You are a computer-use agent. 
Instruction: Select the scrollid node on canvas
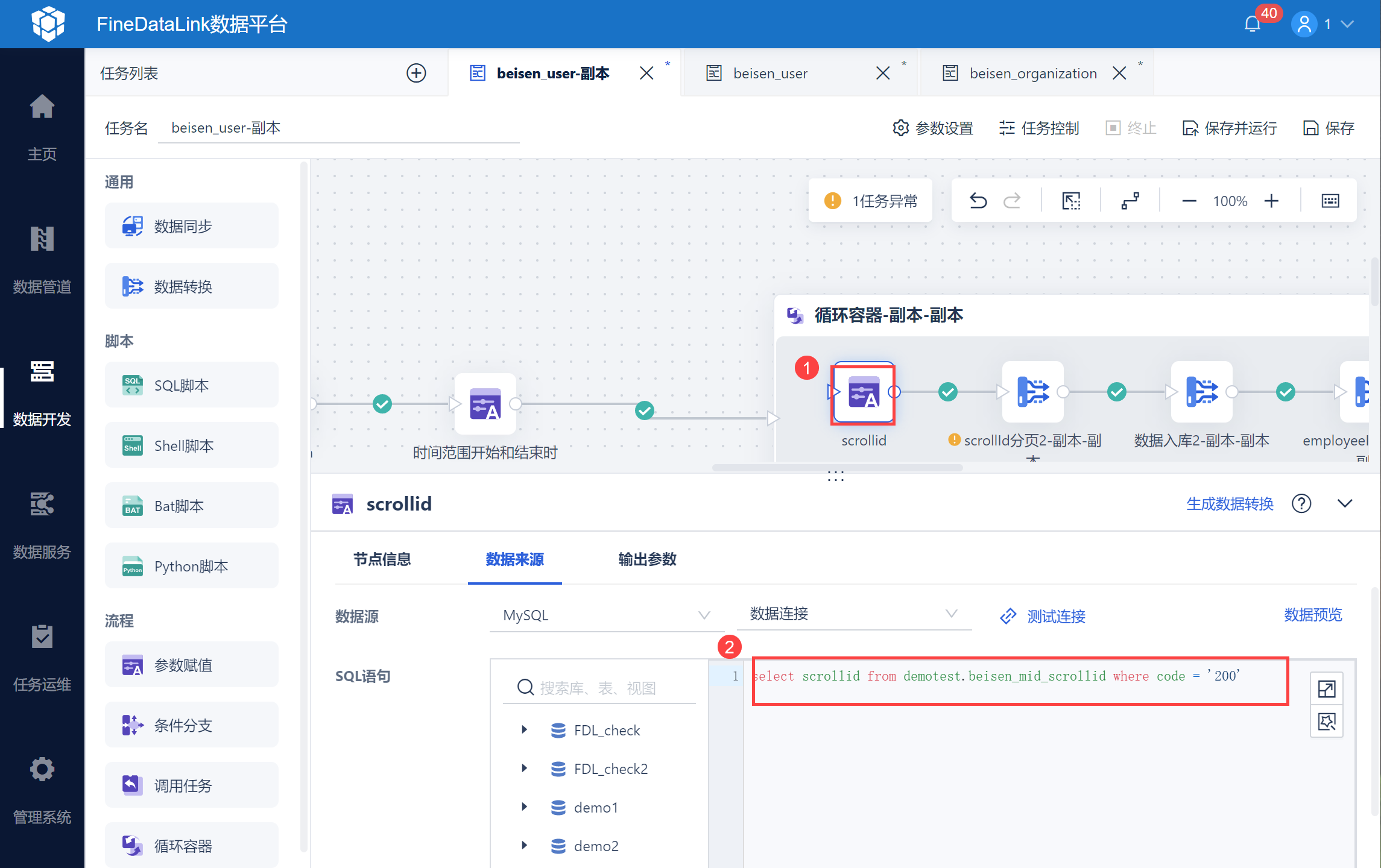(x=863, y=394)
